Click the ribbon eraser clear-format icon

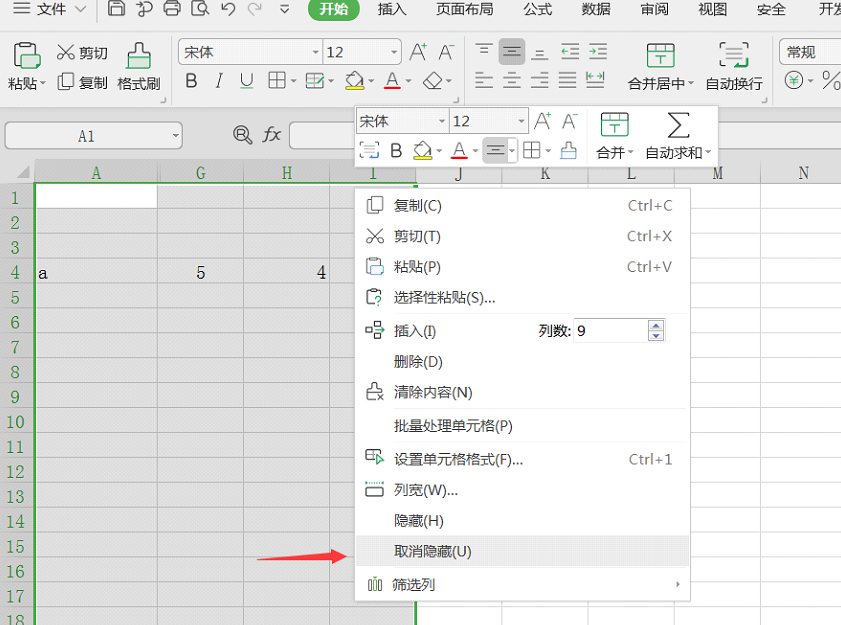coord(432,81)
